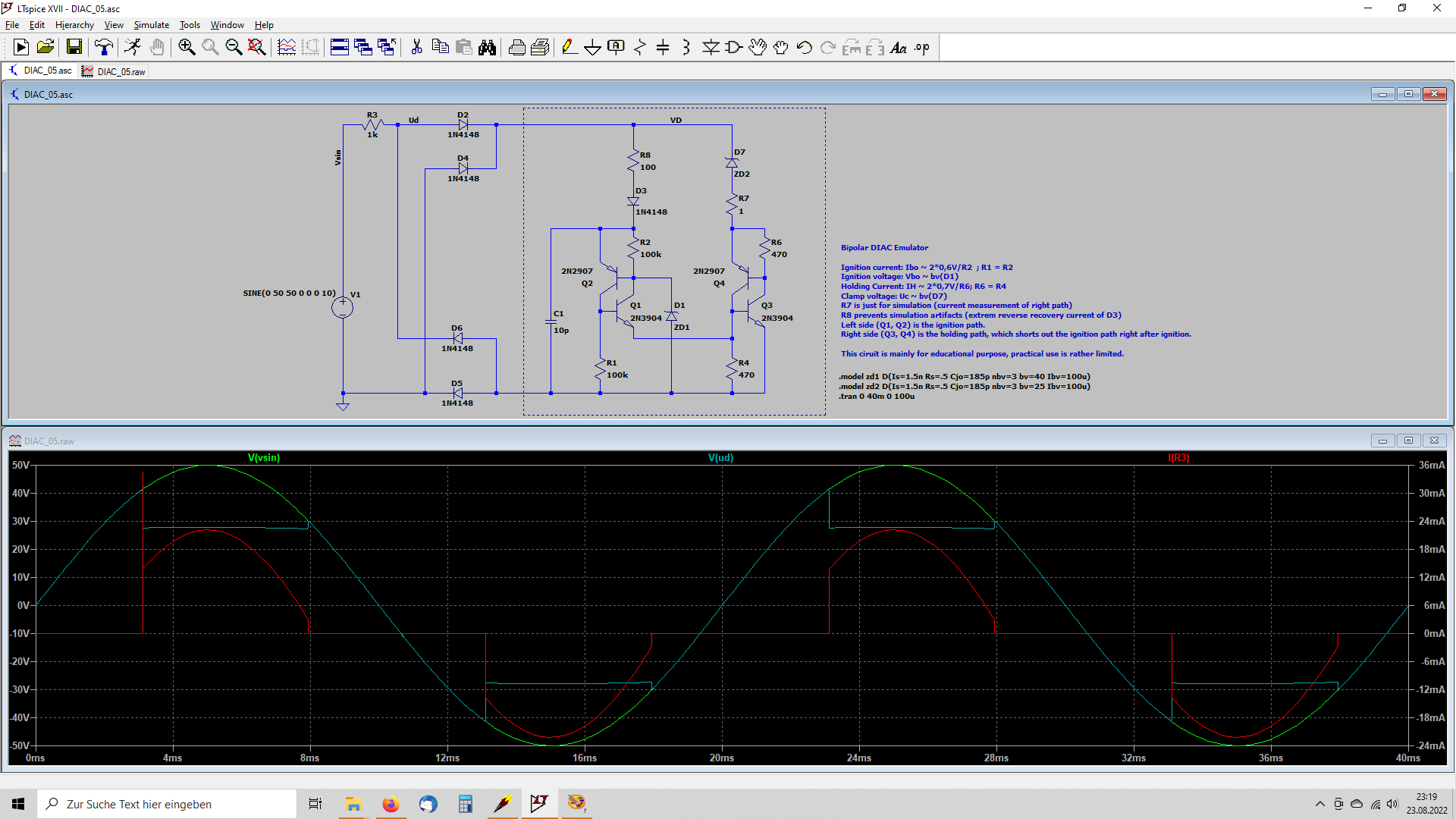Click the .model zd1 directive text
This screenshot has height=819, width=1456.
[965, 376]
